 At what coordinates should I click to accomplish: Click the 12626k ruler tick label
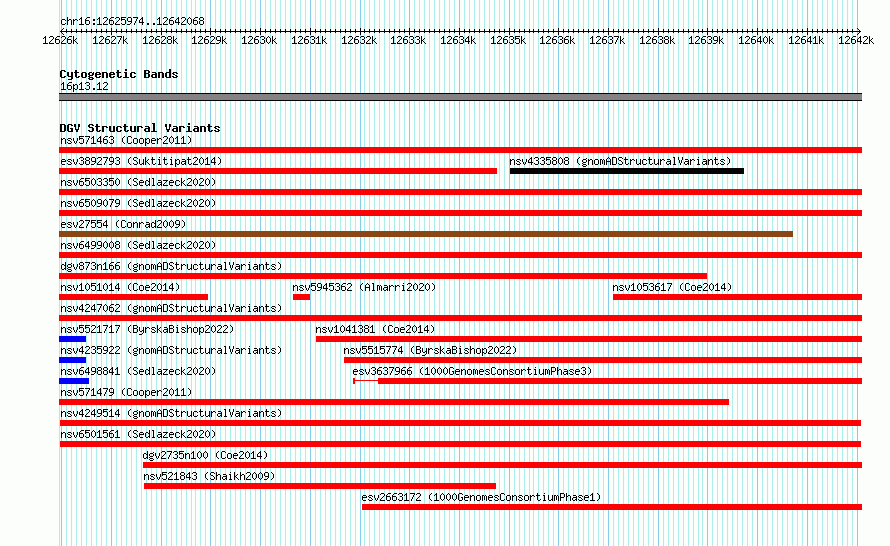(x=60, y=40)
